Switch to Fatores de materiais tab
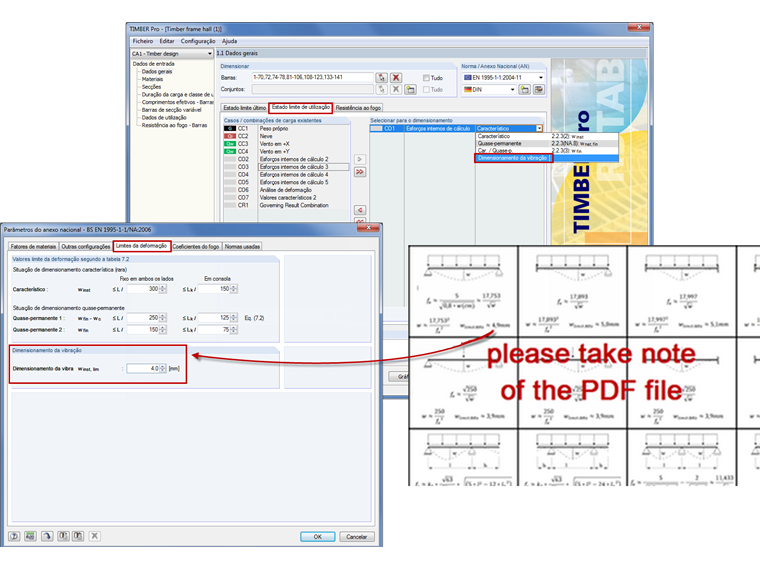 (33, 247)
